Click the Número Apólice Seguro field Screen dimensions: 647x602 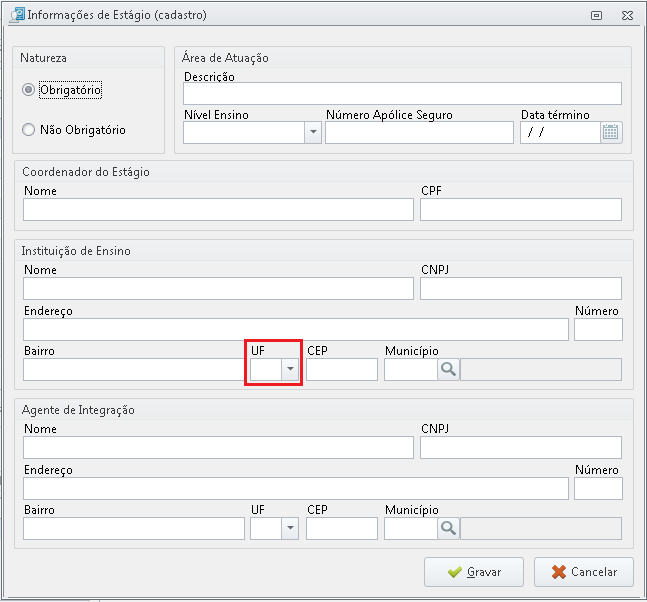coord(419,132)
